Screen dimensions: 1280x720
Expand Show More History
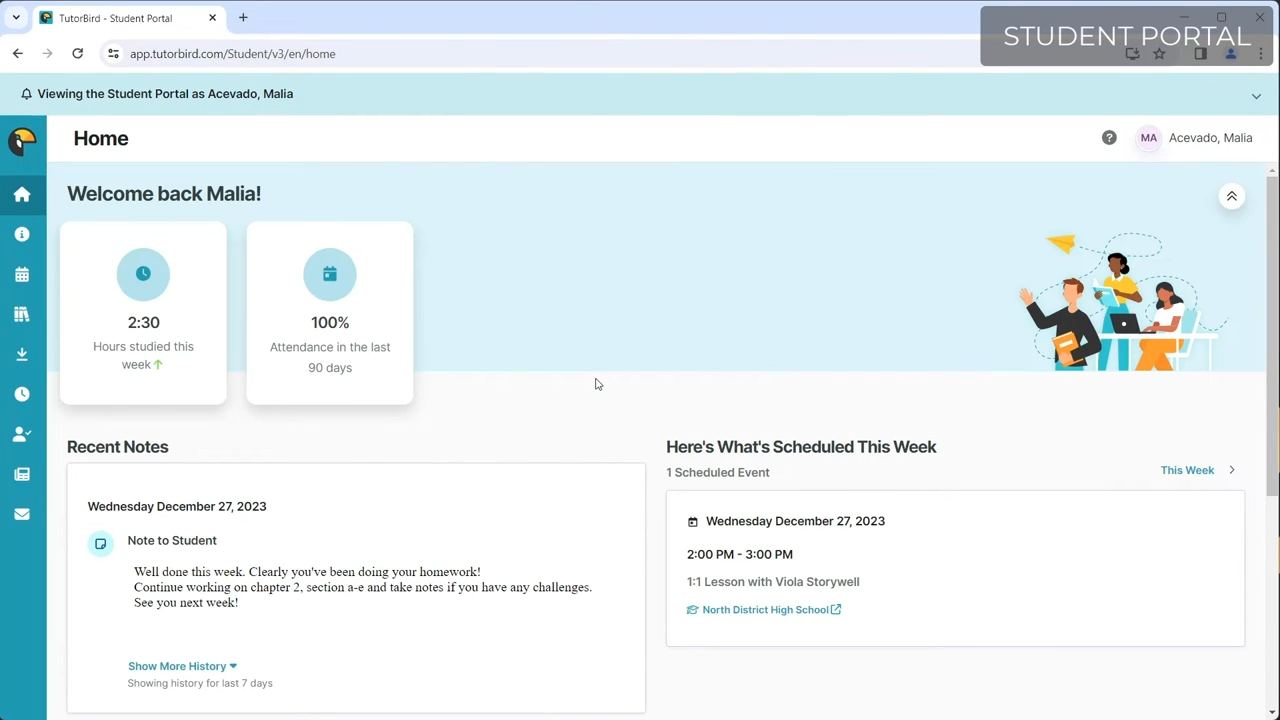182,665
